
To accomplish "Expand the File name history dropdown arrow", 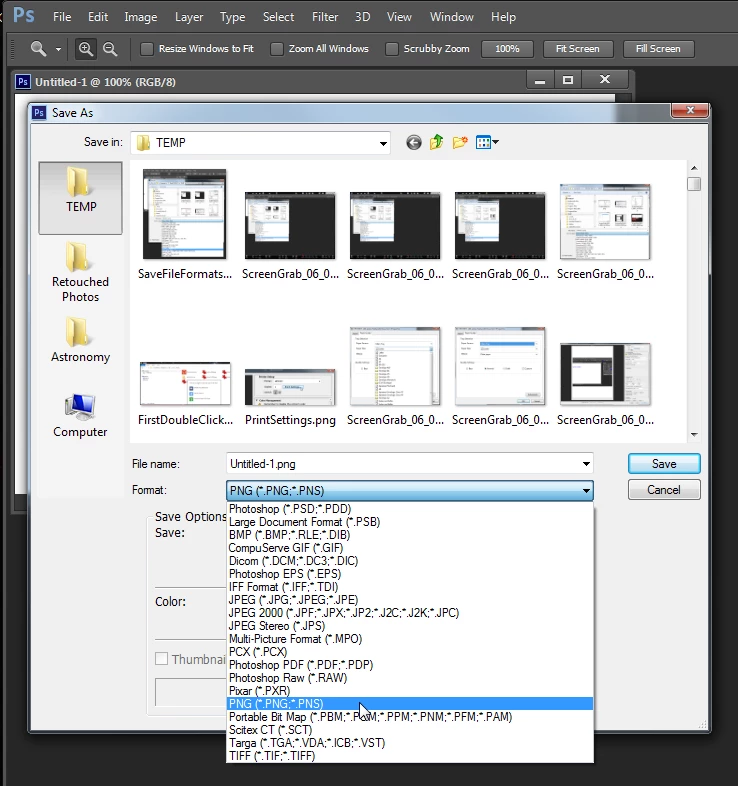I will [x=586, y=464].
